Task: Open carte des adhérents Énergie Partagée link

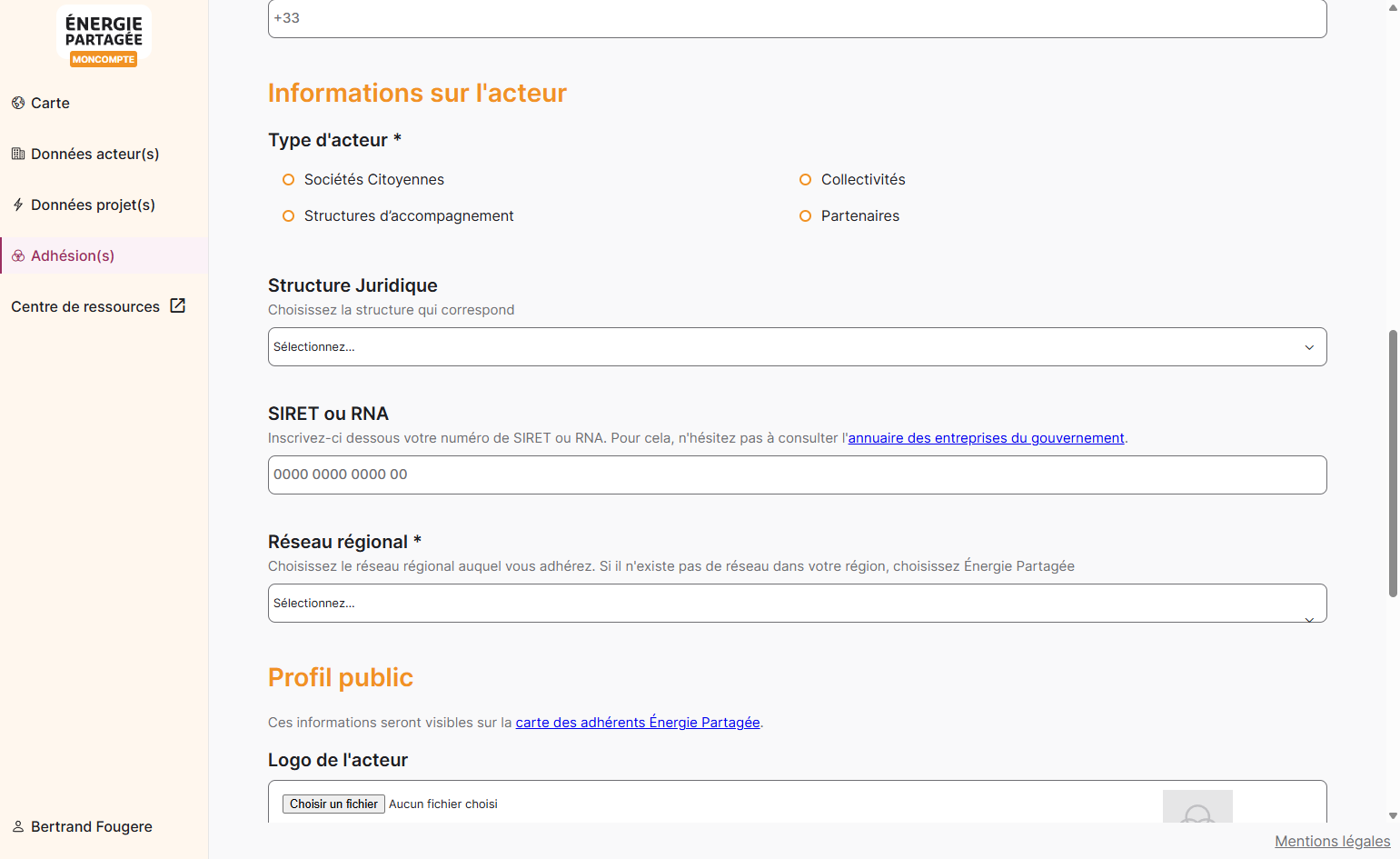Action: tap(638, 723)
